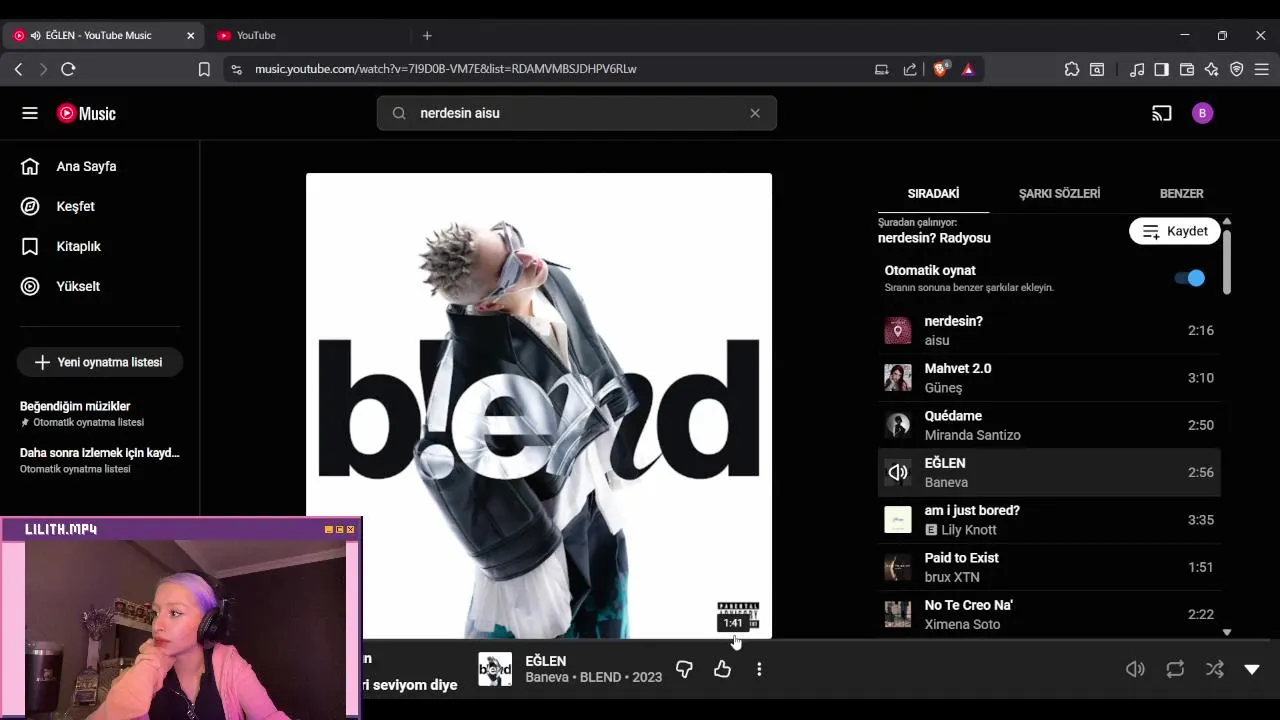
Task: Open Kitaplık in sidebar
Action: point(99,246)
